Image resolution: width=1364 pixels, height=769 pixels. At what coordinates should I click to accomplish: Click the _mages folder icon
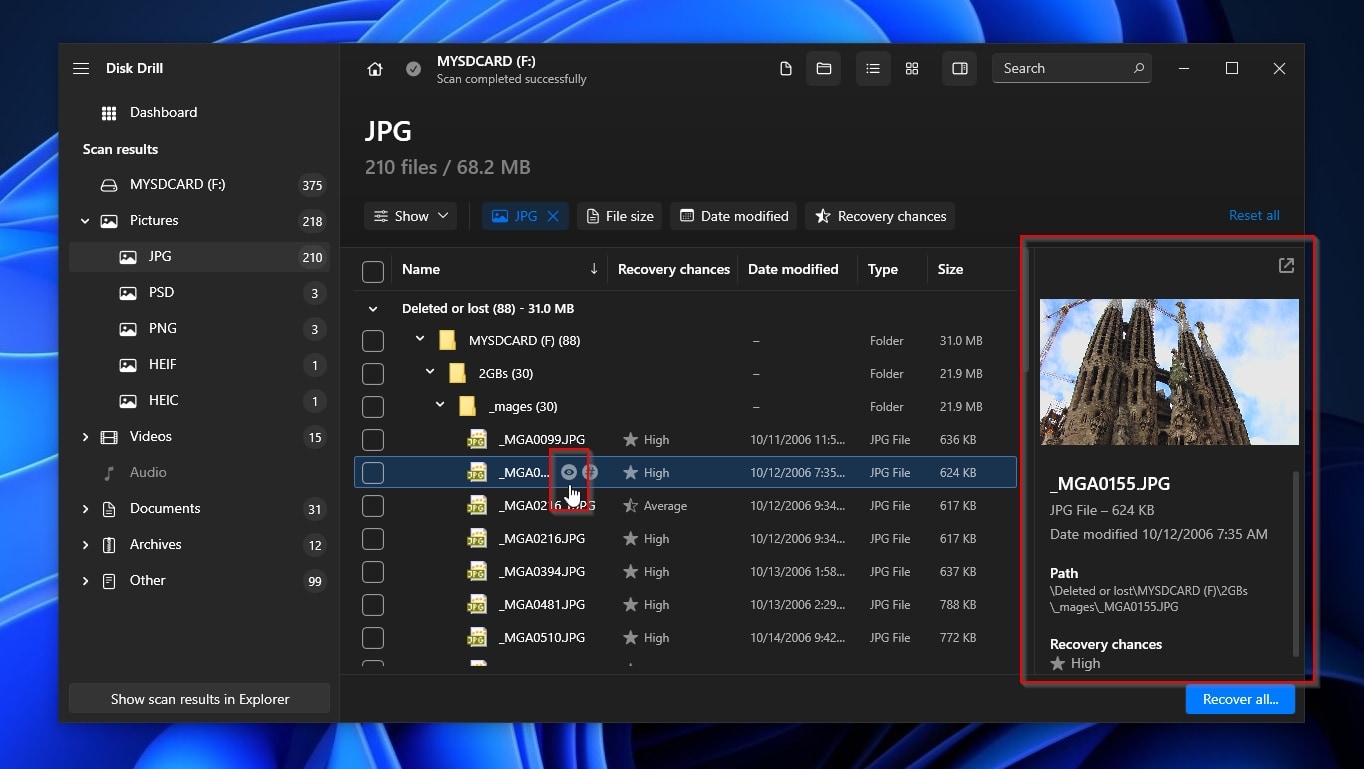(467, 406)
